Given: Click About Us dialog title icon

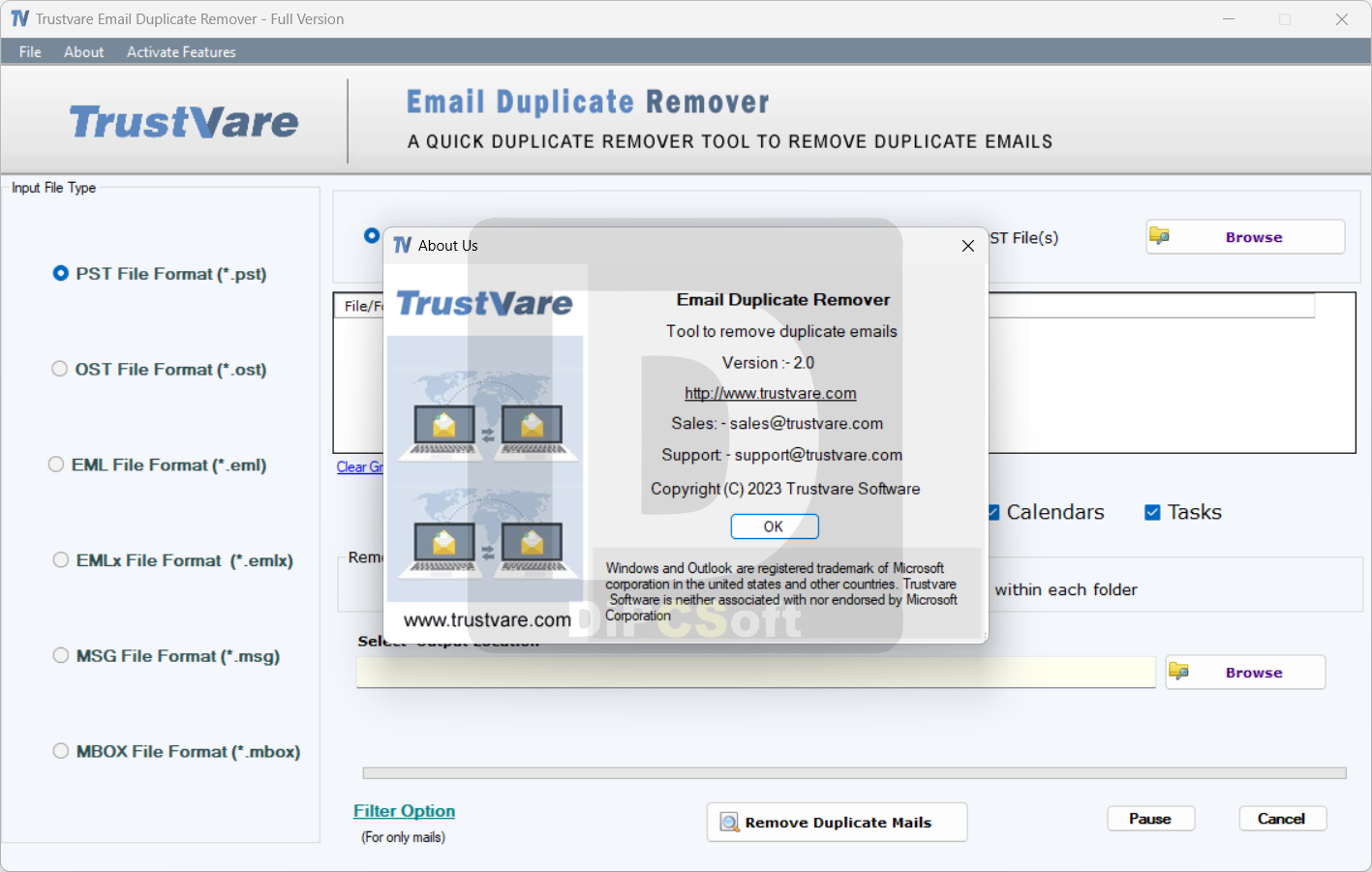Looking at the screenshot, I should click(x=403, y=246).
